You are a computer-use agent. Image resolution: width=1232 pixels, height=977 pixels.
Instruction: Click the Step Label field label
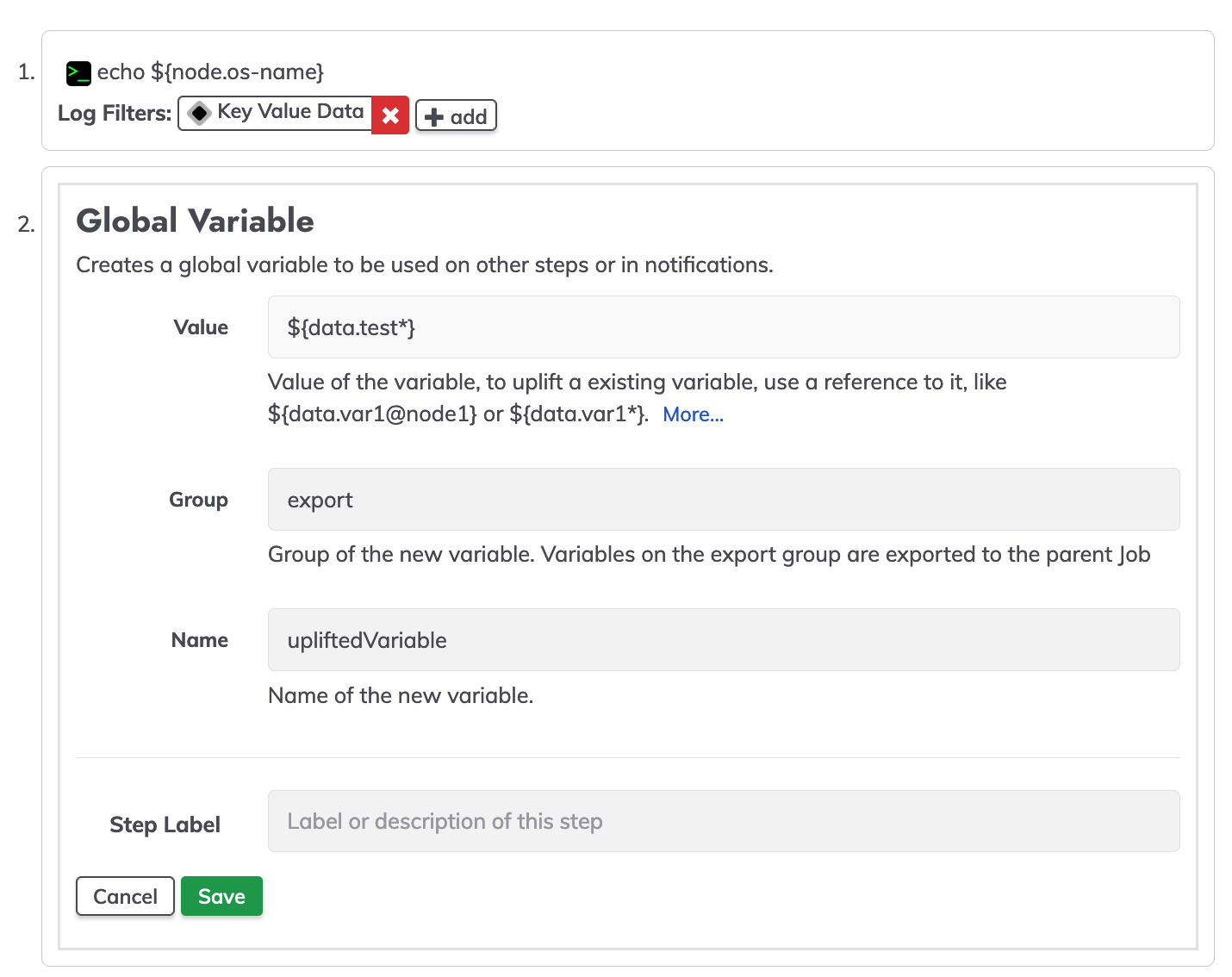coord(165,825)
